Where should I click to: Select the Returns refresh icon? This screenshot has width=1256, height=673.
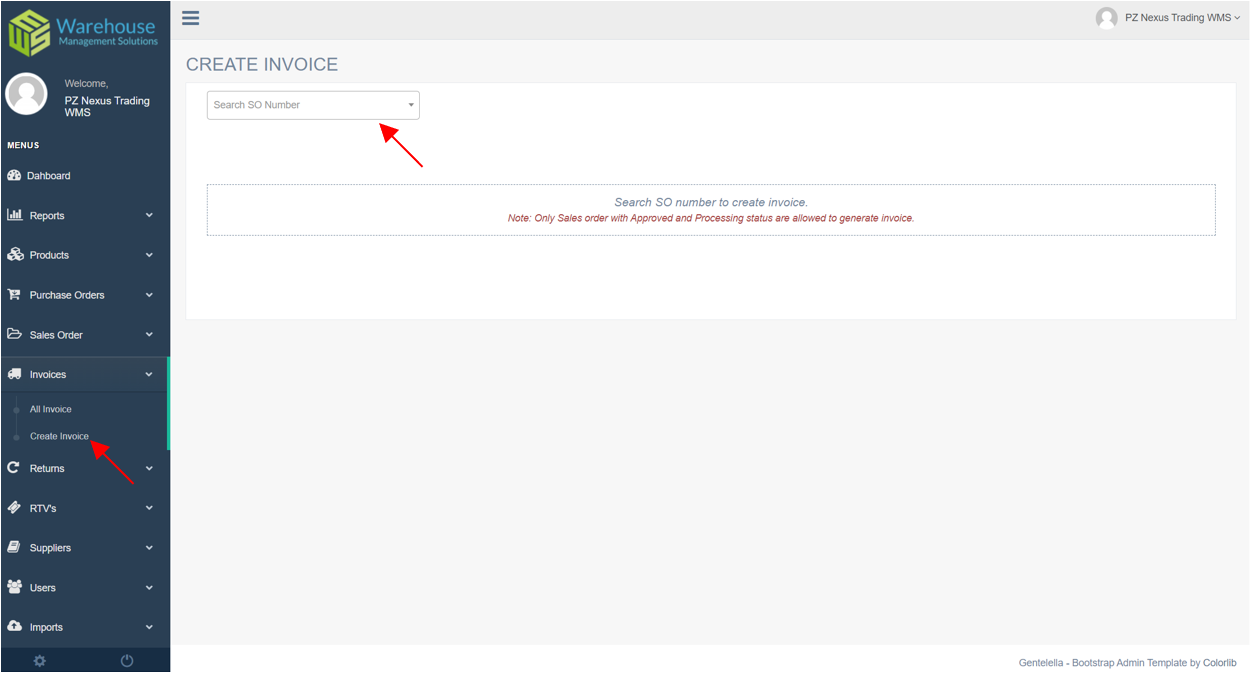tap(14, 468)
